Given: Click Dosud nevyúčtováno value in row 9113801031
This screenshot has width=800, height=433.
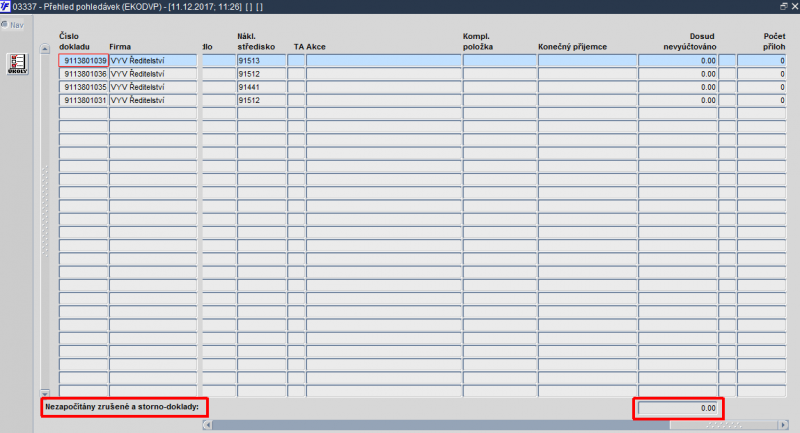Looking at the screenshot, I should click(x=678, y=100).
